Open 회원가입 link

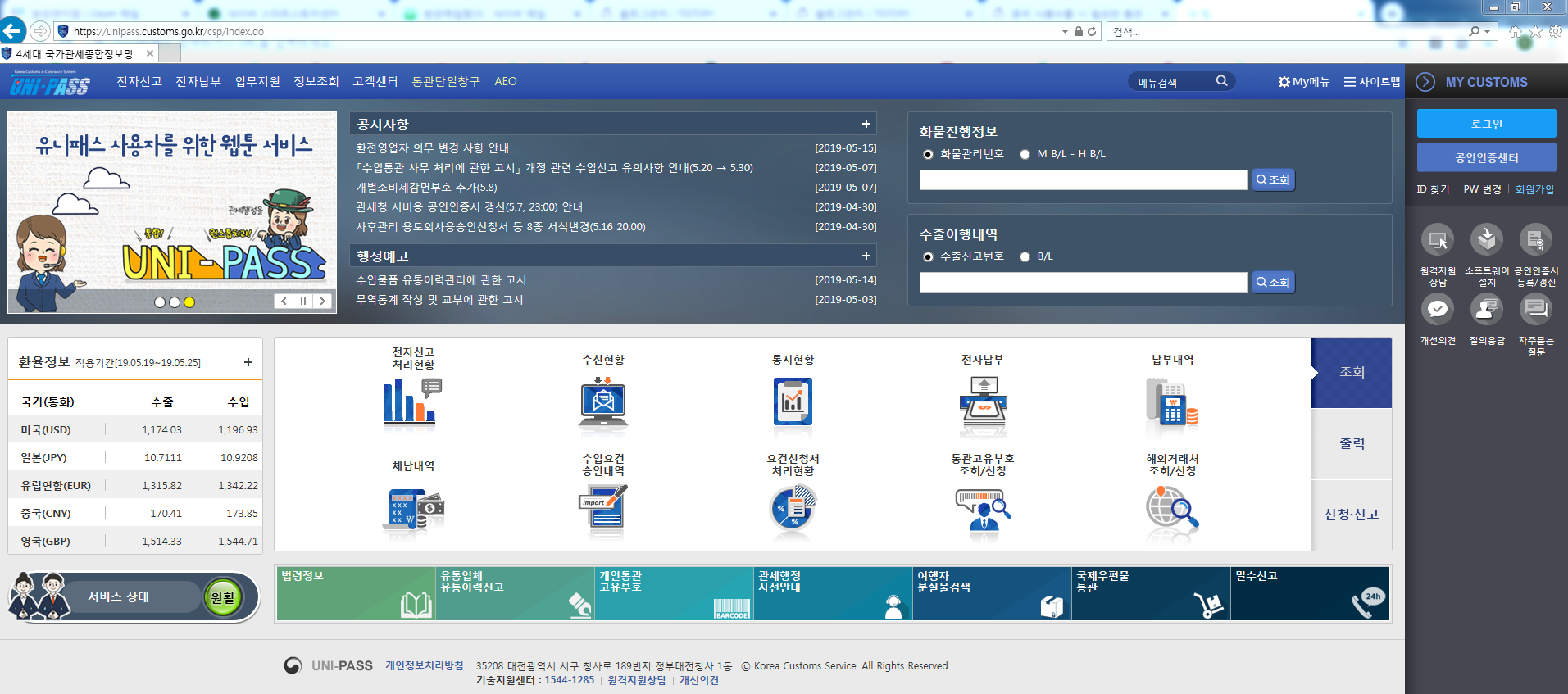pyautogui.click(x=1534, y=189)
